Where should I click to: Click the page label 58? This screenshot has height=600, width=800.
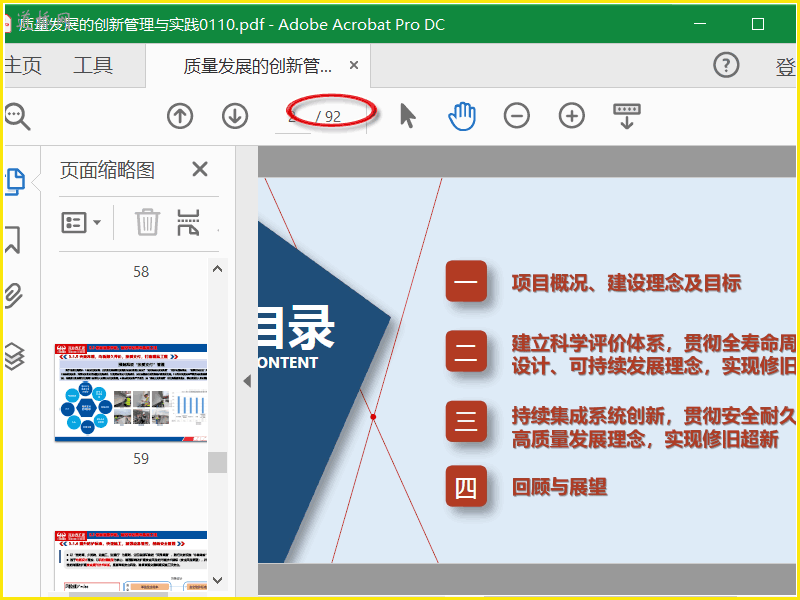click(141, 271)
